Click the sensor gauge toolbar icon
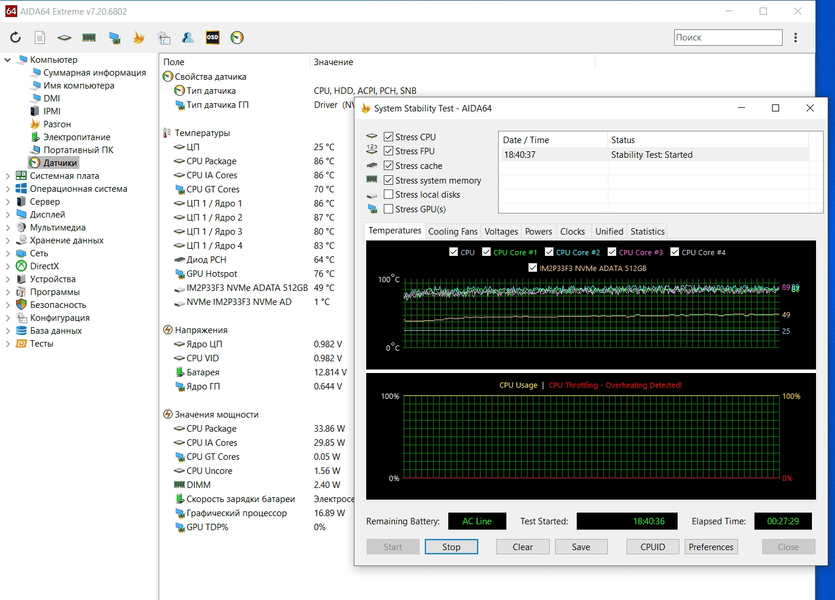835x600 pixels. click(x=237, y=37)
